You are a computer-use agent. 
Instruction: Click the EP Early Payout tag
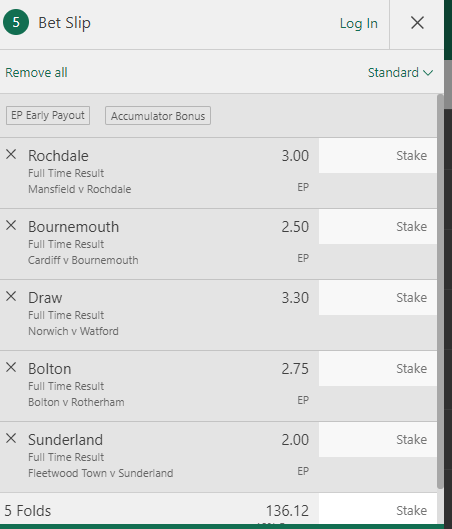tap(48, 115)
